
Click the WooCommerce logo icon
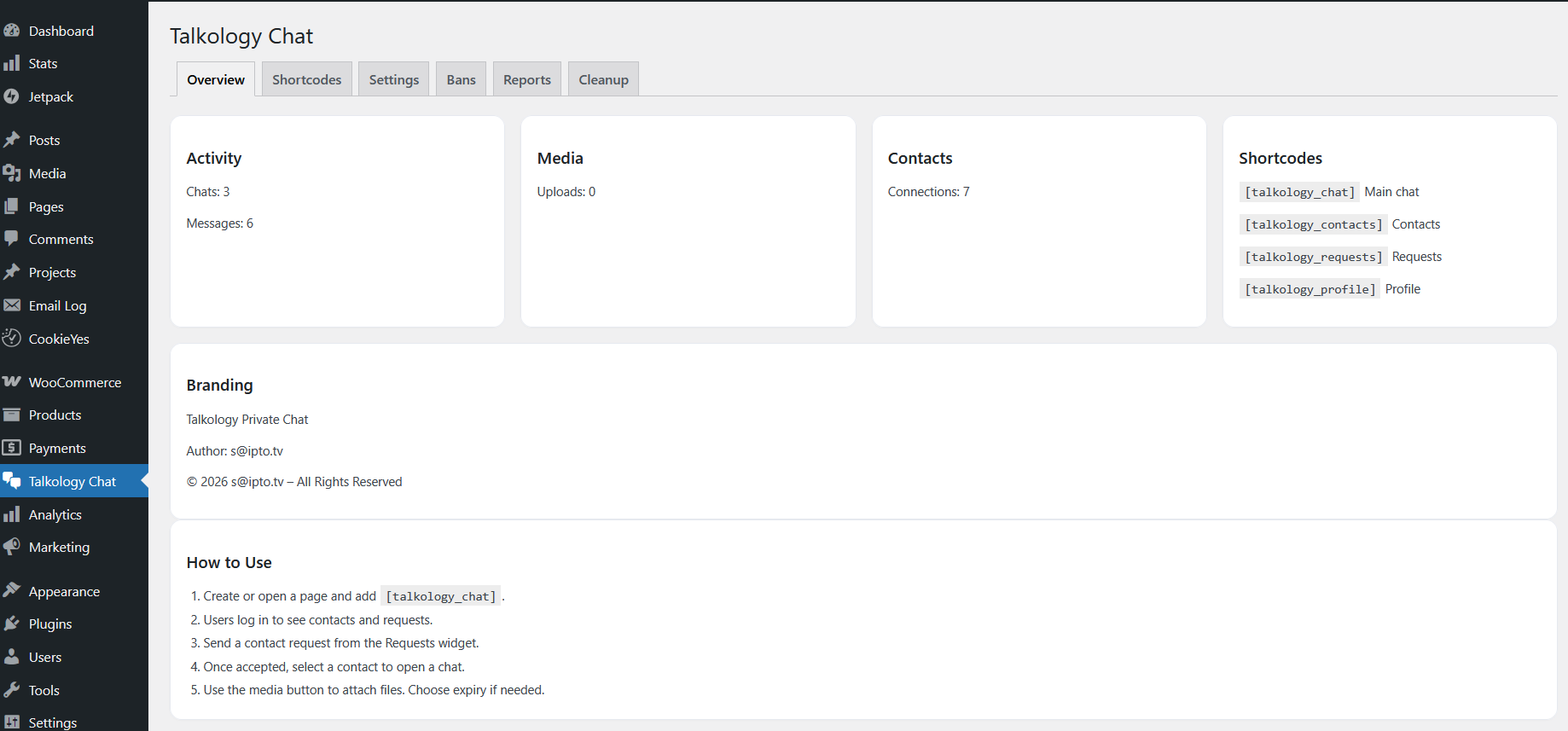click(11, 382)
